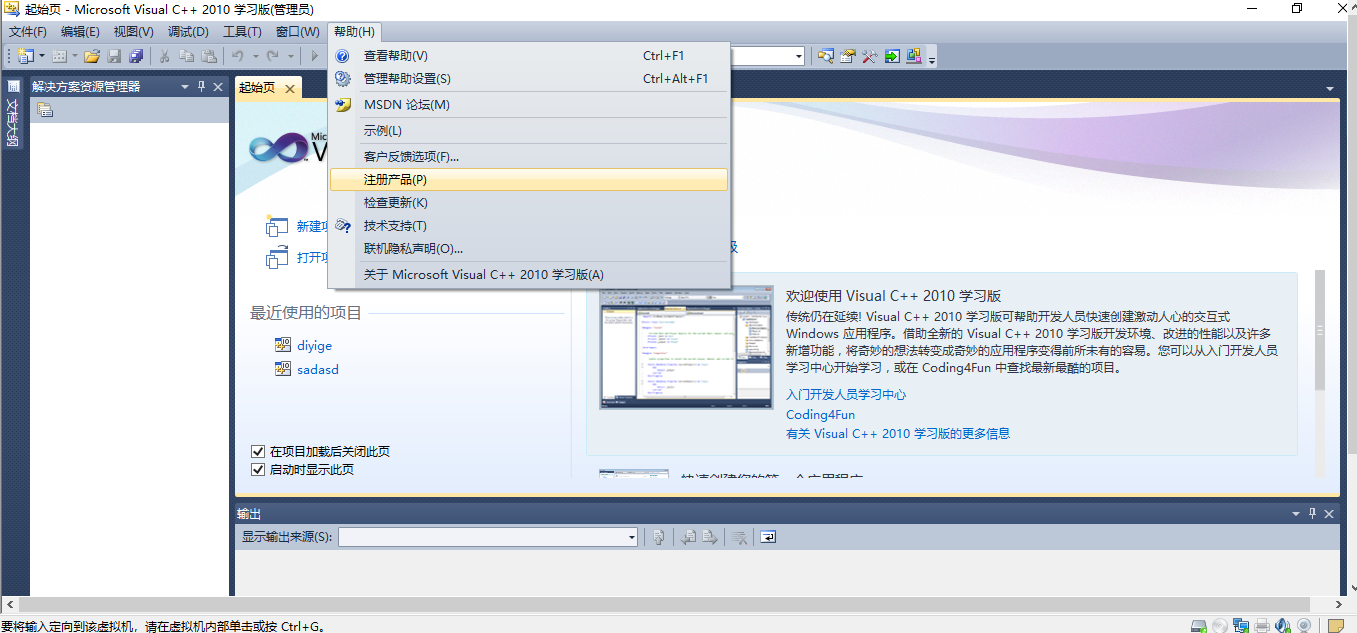The height and width of the screenshot is (633, 1357).
Task: Open the Document Outline side tab
Action: pyautogui.click(x=13, y=114)
